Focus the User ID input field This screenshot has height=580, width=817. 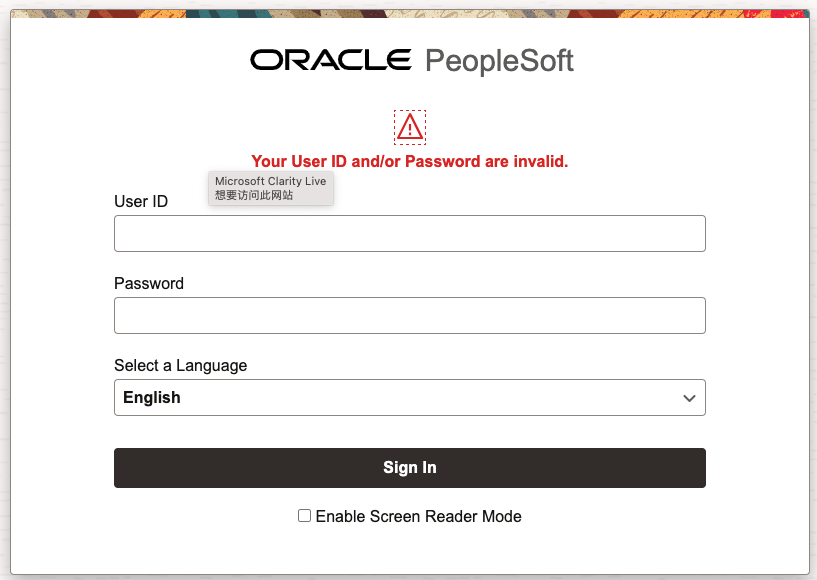pos(409,233)
